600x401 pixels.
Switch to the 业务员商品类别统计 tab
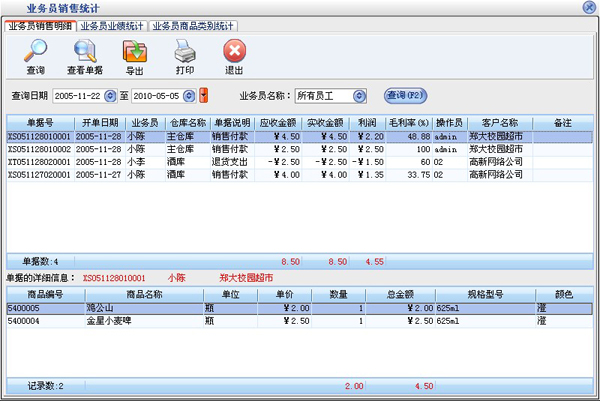pos(192,25)
